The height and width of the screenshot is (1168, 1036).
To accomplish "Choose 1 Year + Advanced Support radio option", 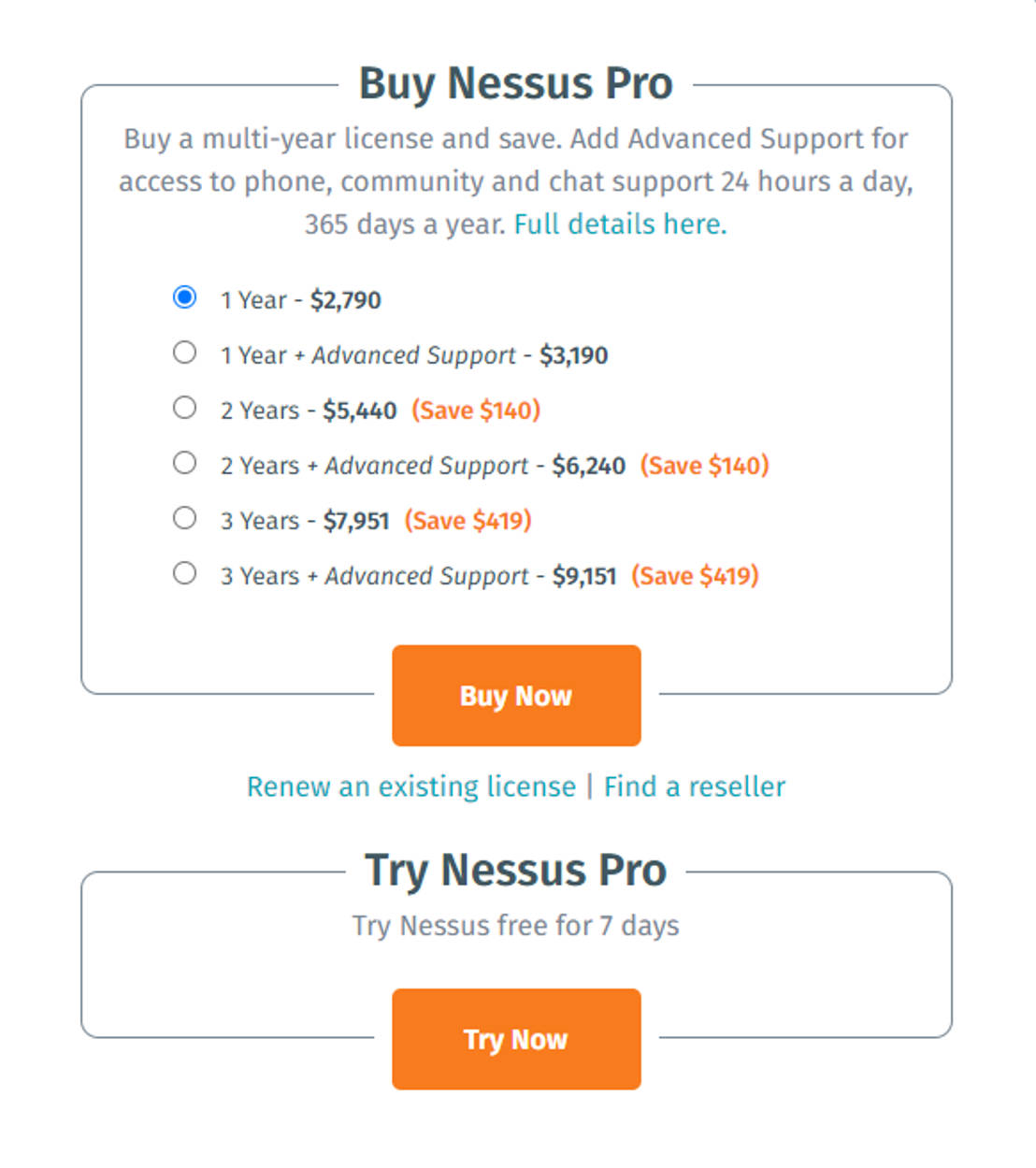I will tap(185, 353).
